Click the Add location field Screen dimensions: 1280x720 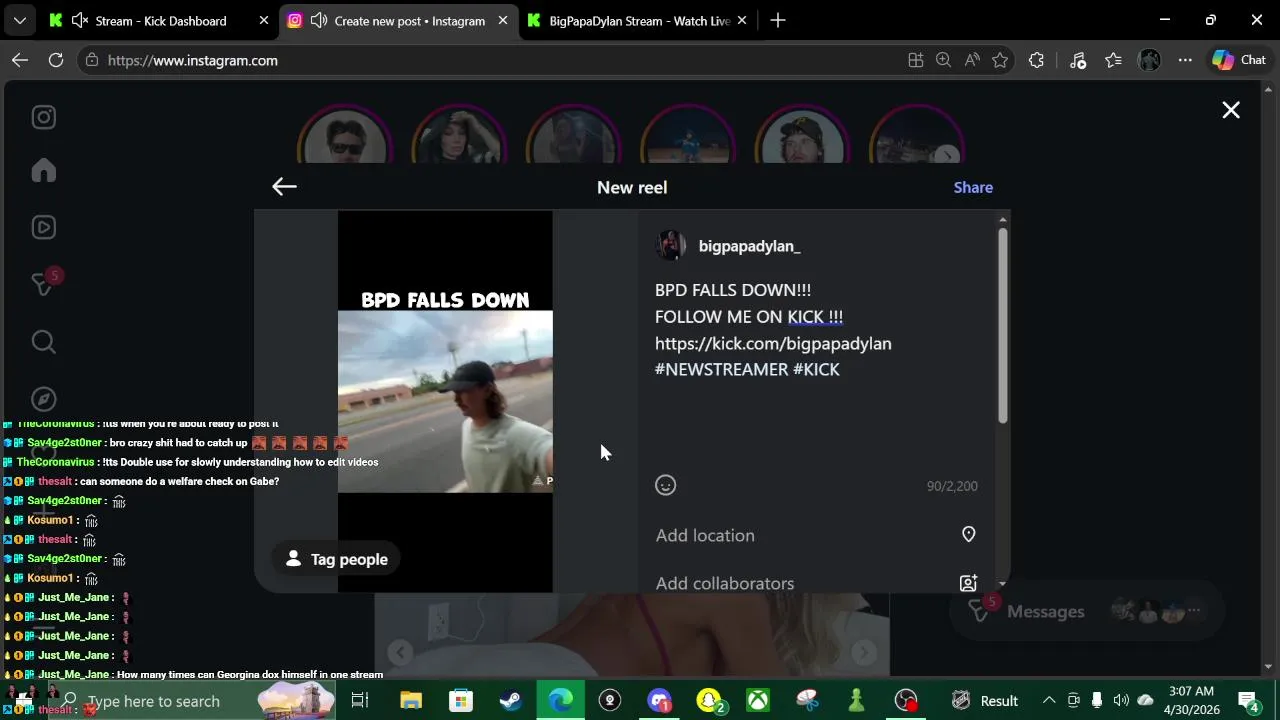click(x=816, y=535)
